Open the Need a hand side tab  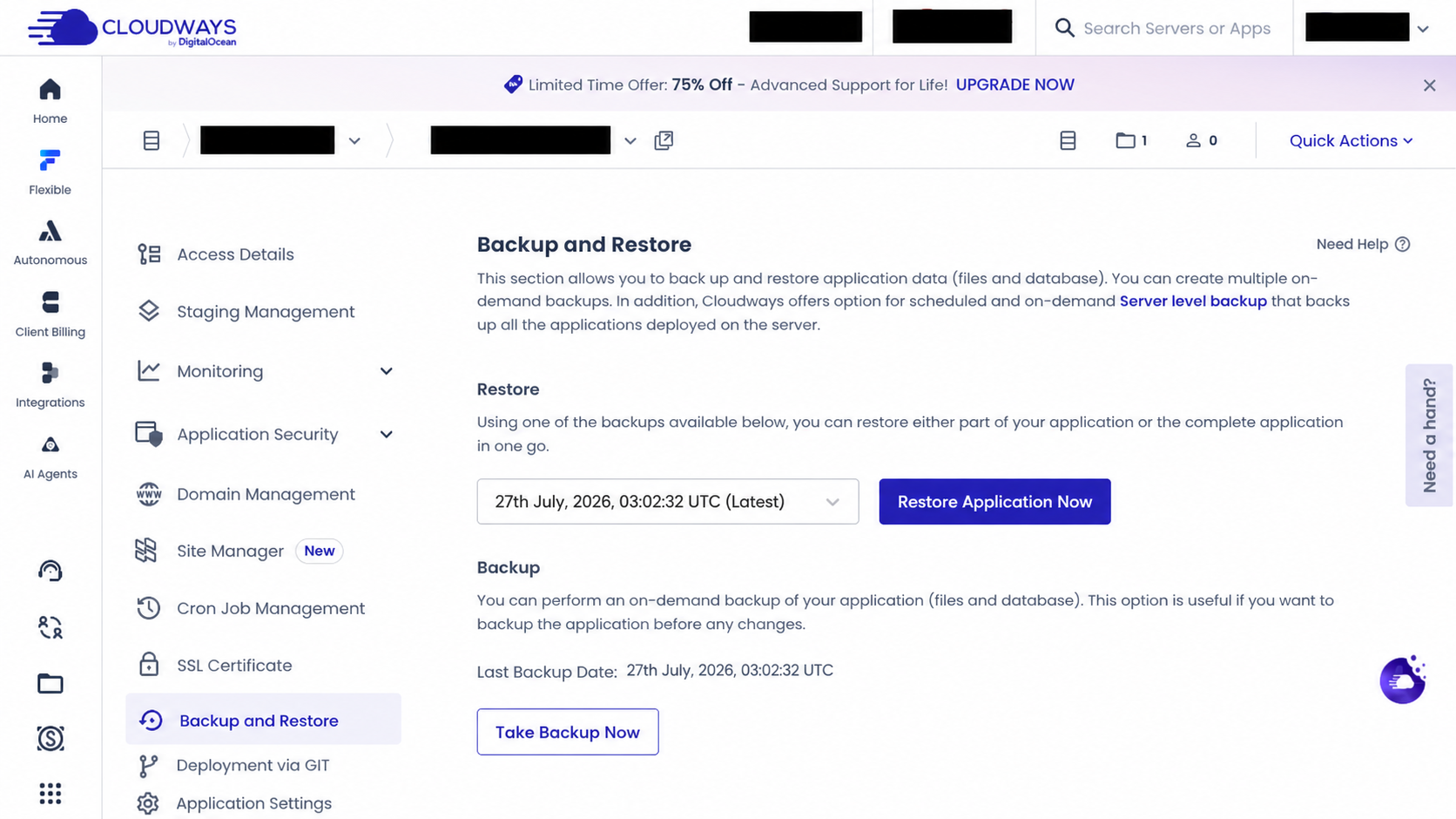coord(1429,435)
